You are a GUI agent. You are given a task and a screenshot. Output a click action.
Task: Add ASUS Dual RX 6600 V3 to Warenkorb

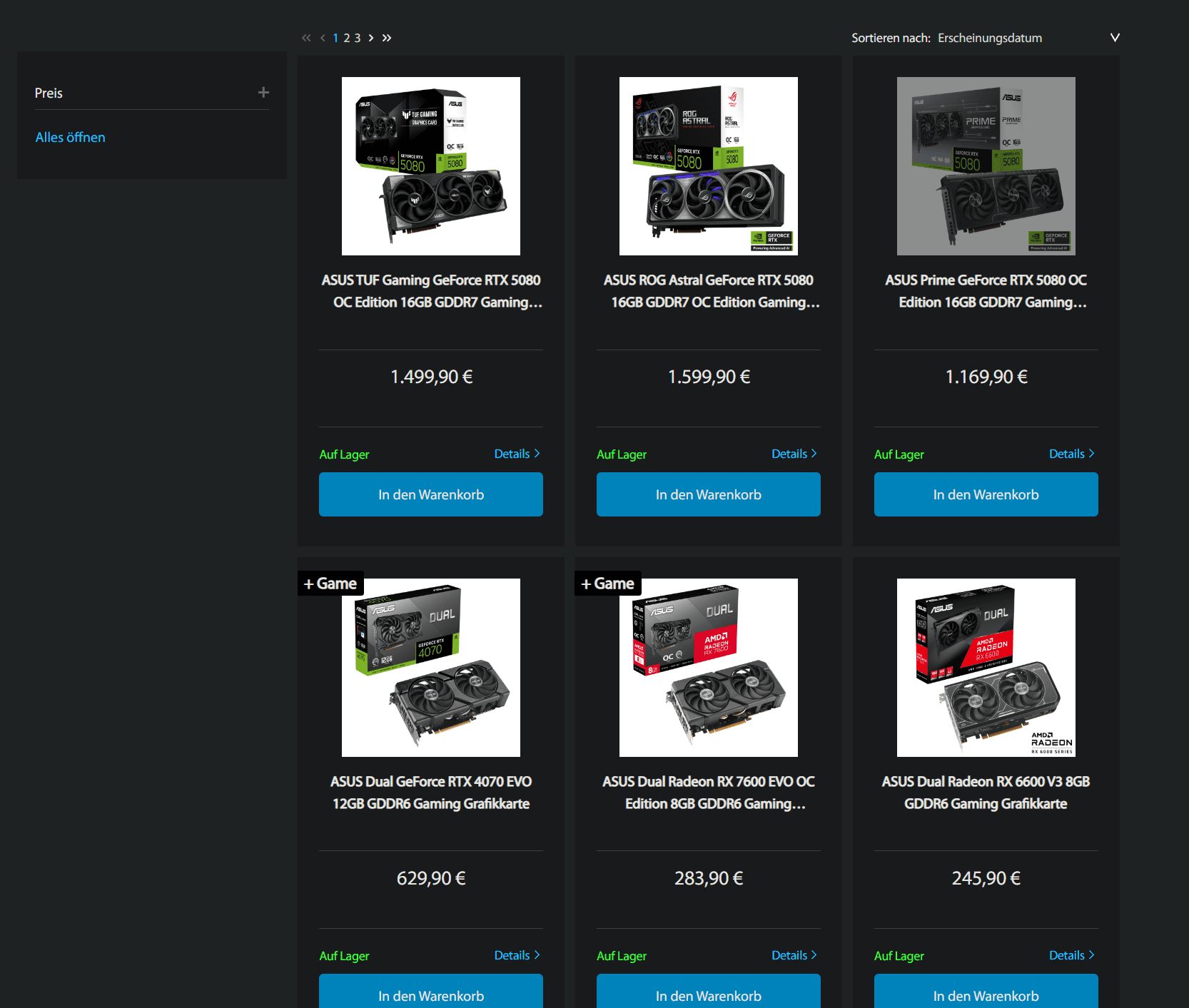click(x=986, y=992)
